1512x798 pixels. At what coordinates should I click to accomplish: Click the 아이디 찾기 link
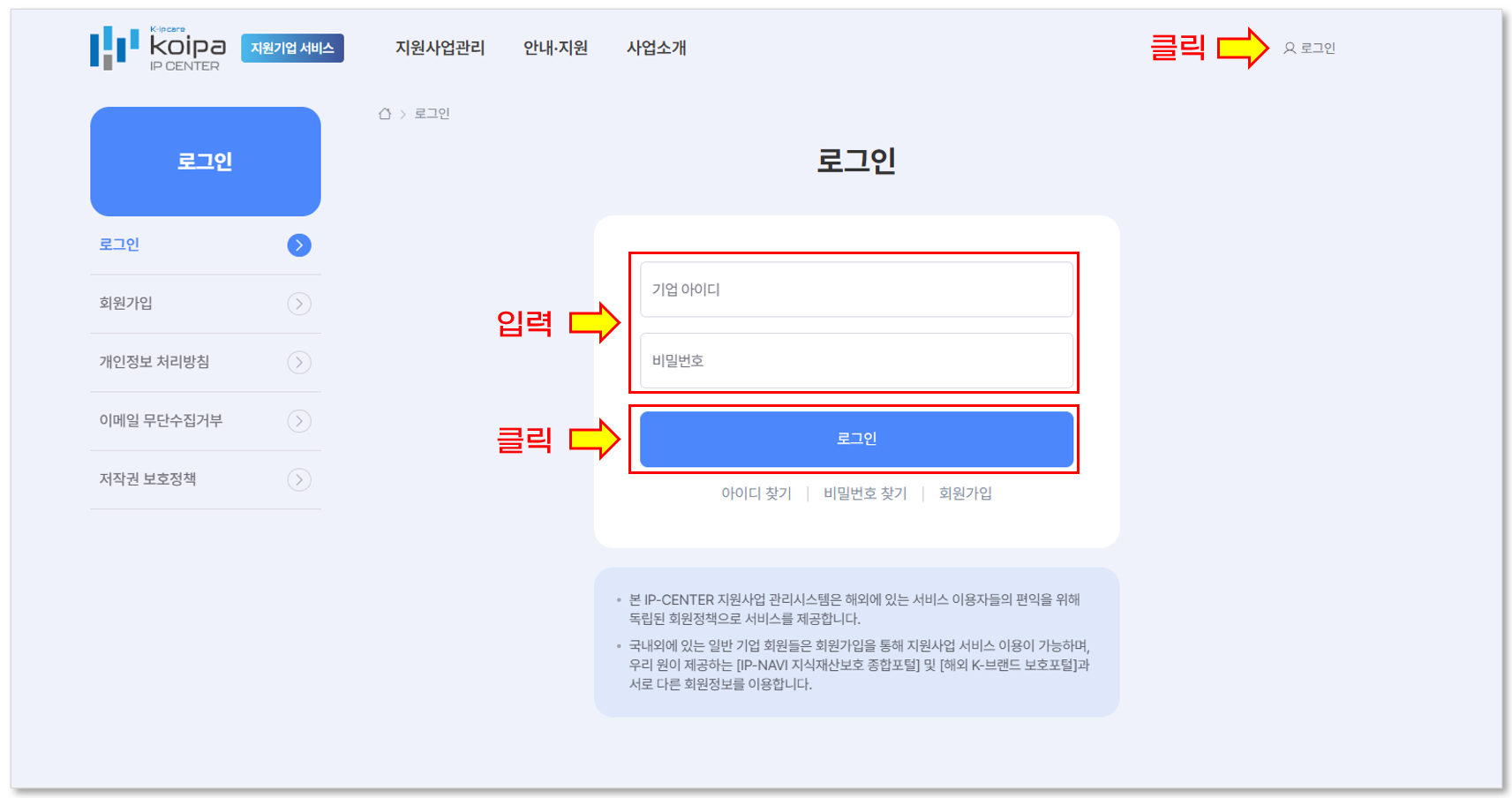756,493
